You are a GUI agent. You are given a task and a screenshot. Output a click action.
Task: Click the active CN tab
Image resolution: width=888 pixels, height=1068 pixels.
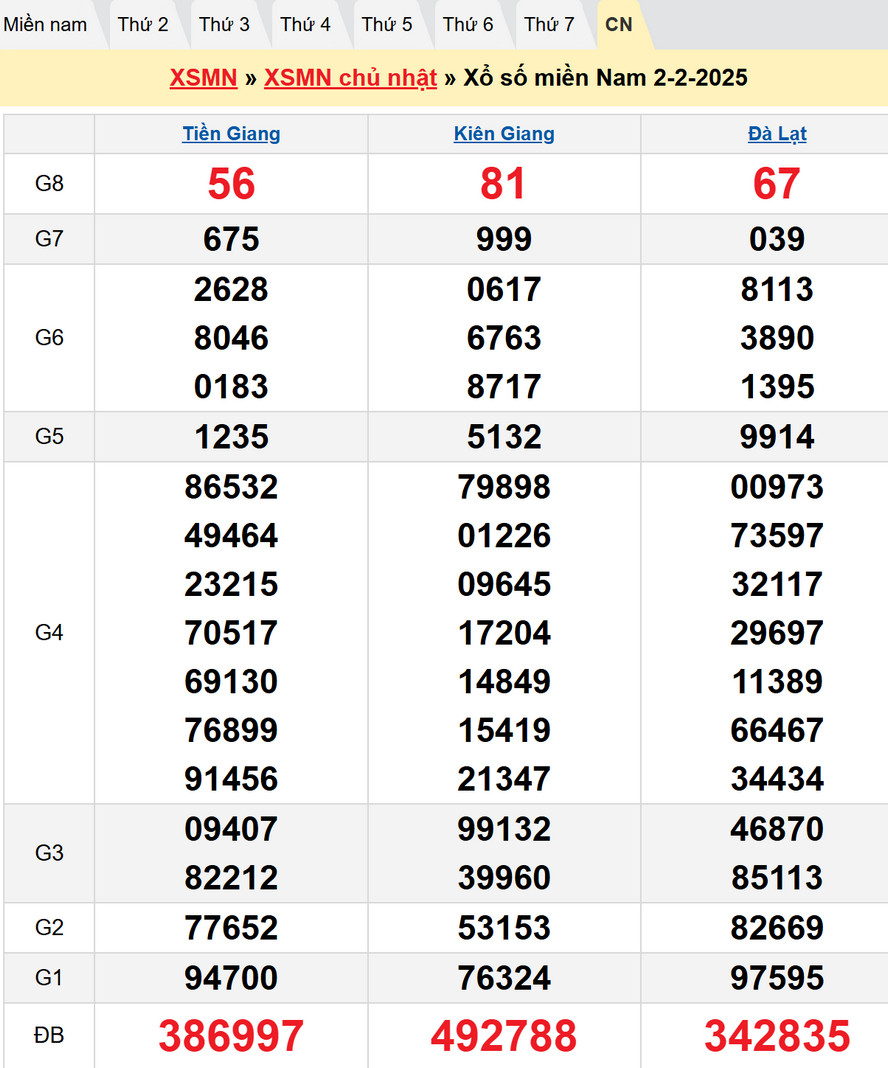click(619, 25)
